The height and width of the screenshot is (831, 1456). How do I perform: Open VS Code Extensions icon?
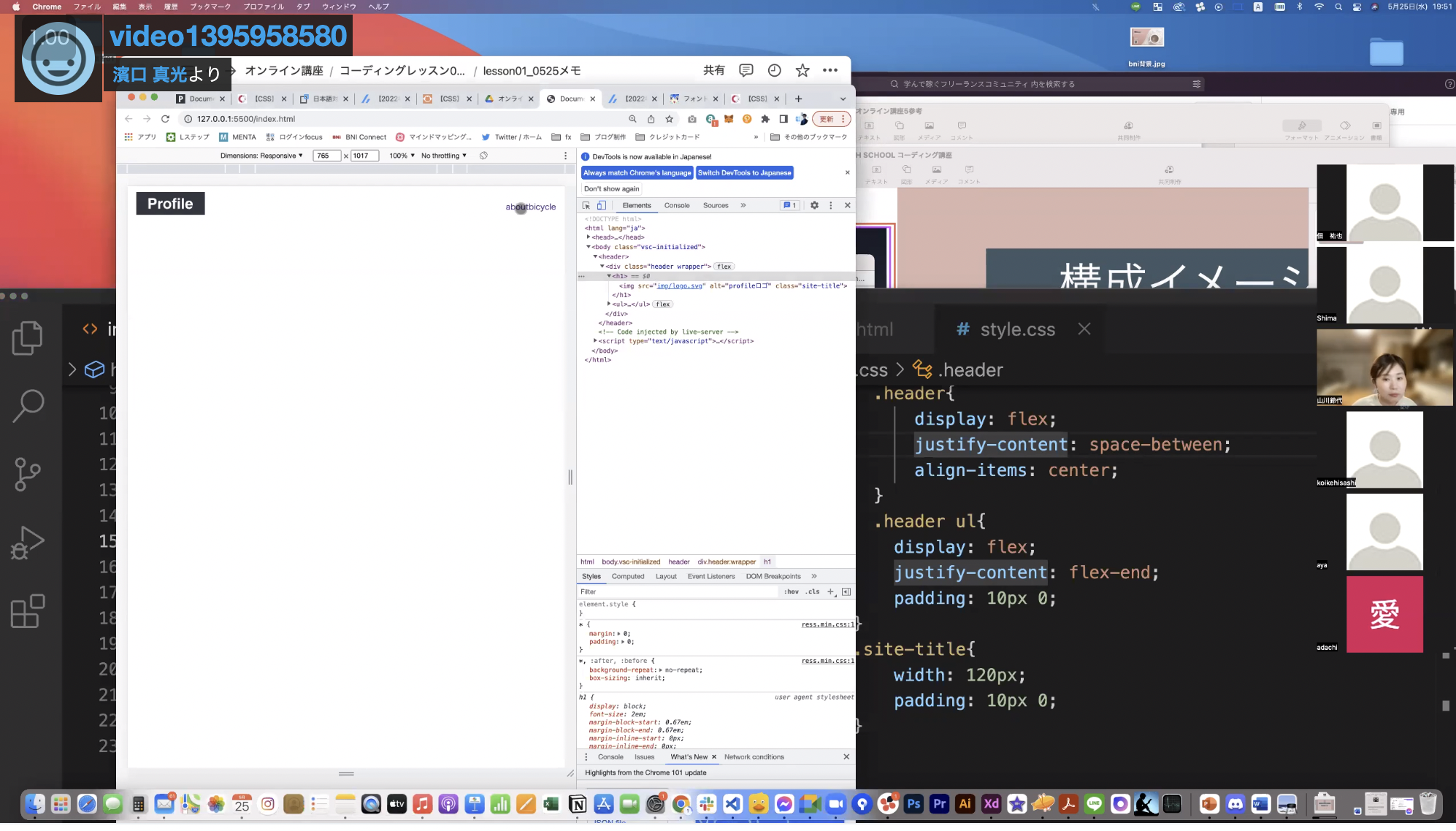point(28,611)
